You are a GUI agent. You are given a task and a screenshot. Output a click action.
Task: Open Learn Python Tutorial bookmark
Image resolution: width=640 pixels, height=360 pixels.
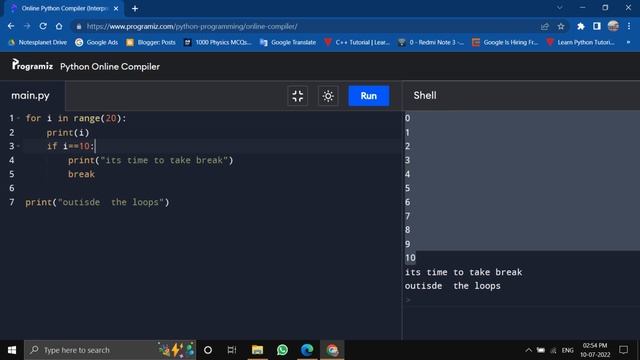pos(580,42)
